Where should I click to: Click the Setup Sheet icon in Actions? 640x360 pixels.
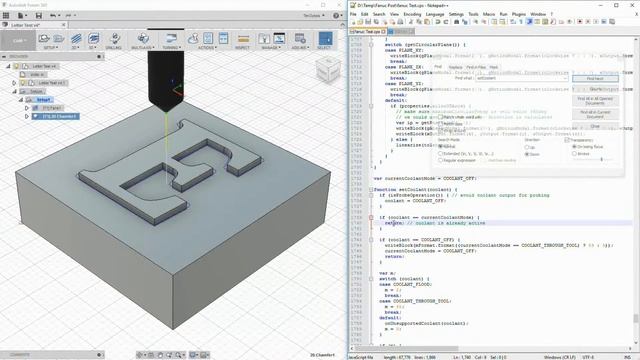(x=223, y=38)
